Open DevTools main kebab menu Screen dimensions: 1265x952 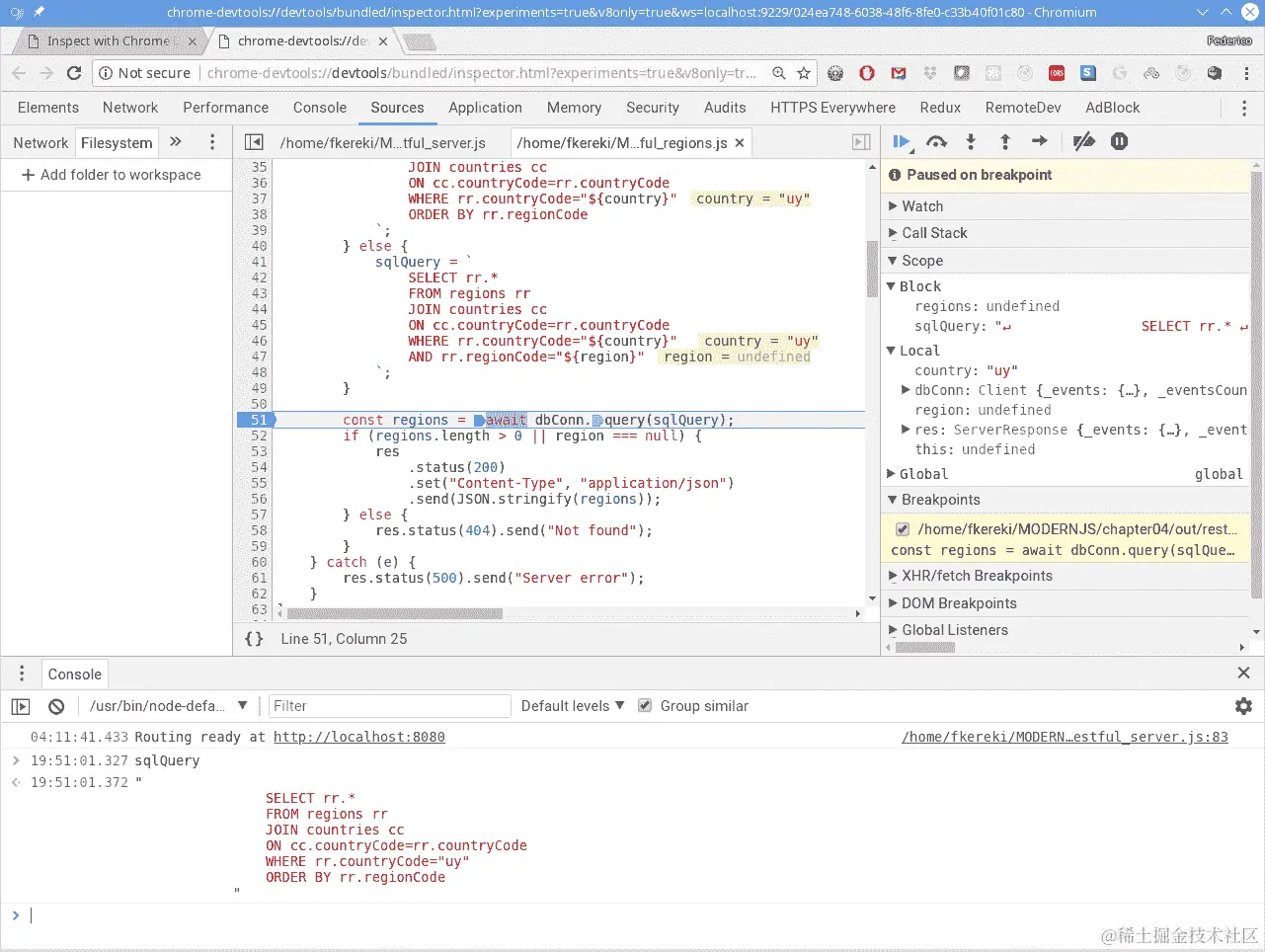[x=1243, y=108]
